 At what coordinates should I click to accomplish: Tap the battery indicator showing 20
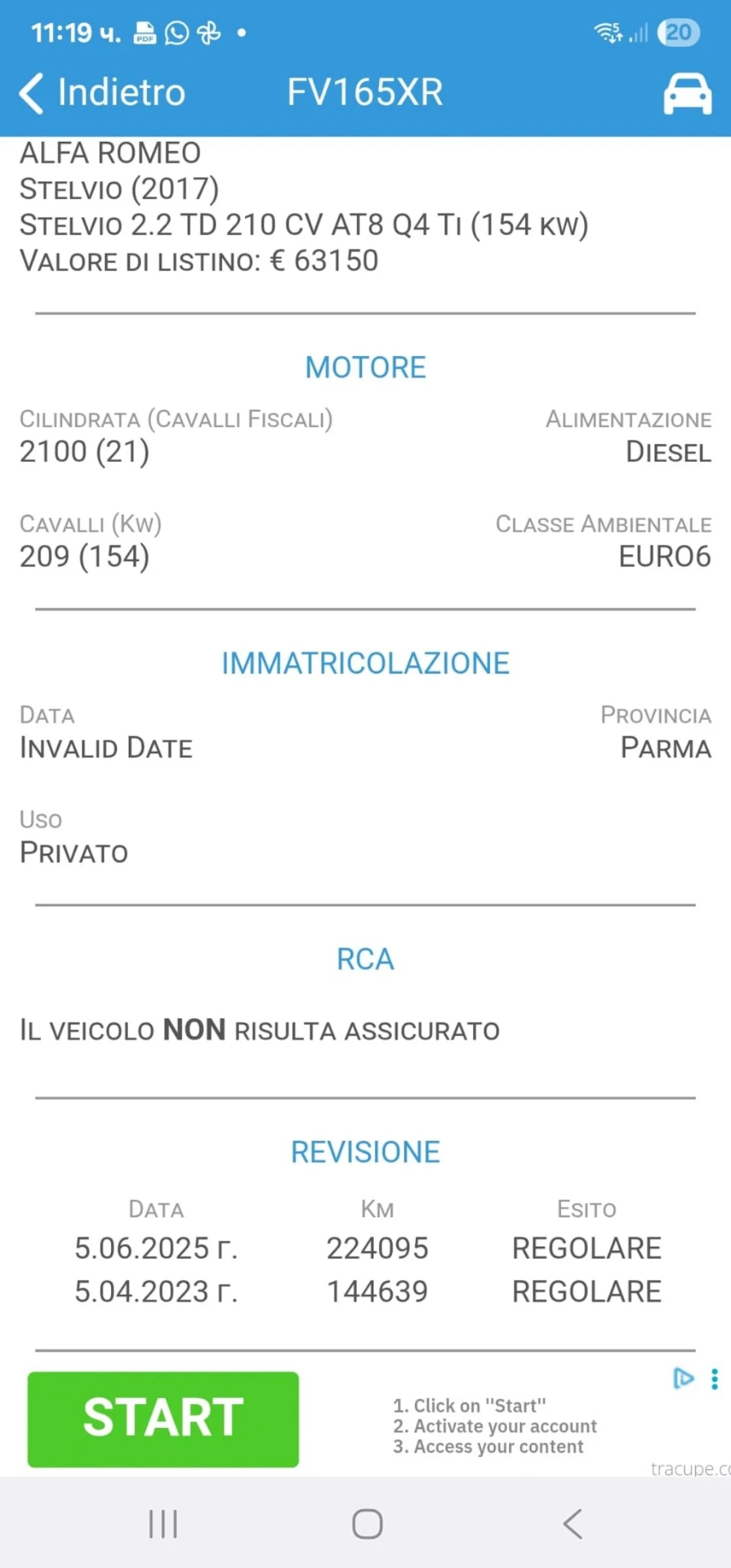pyautogui.click(x=679, y=33)
